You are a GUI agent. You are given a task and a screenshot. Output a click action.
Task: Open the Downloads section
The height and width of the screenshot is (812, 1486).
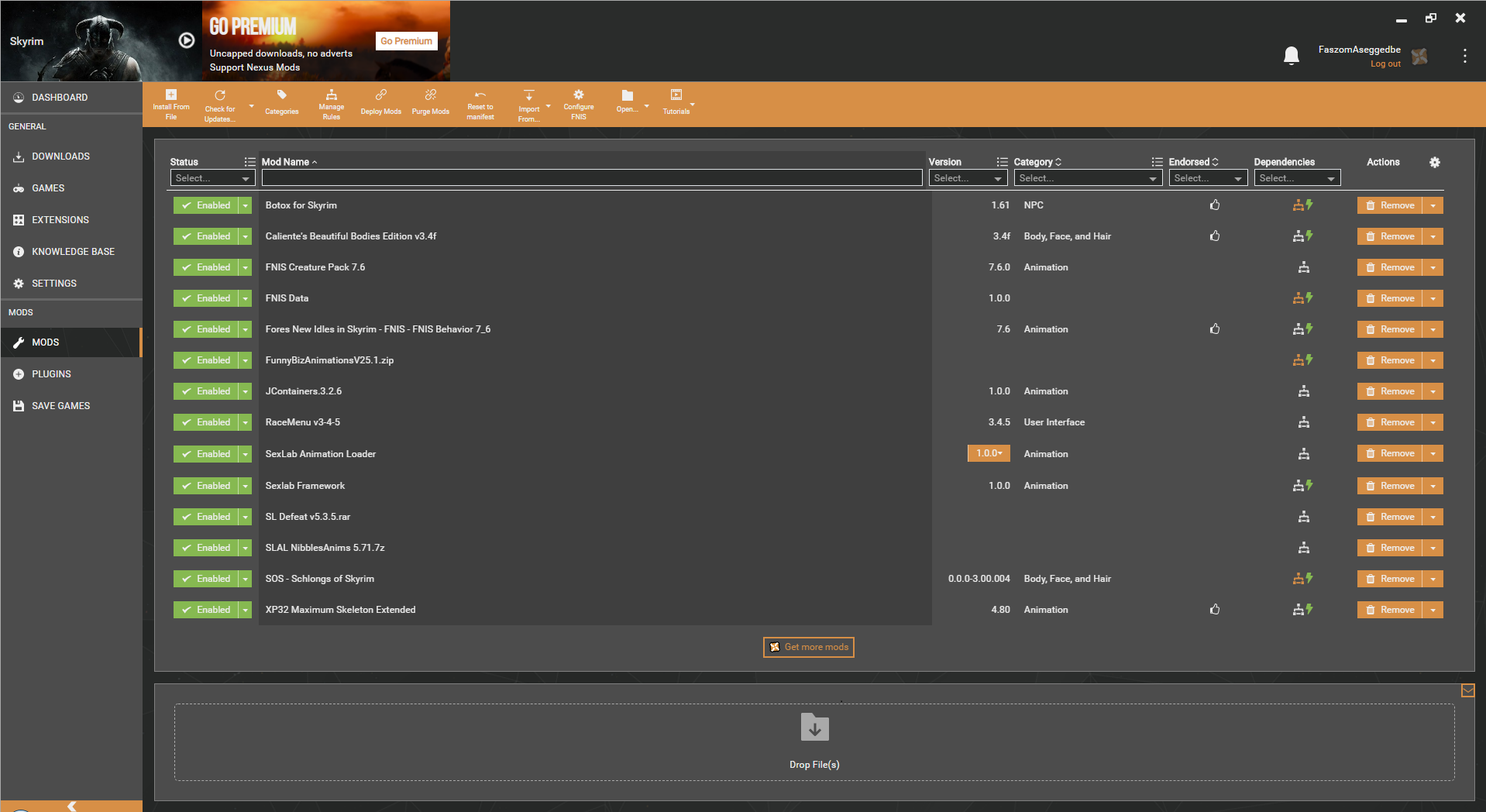point(71,157)
